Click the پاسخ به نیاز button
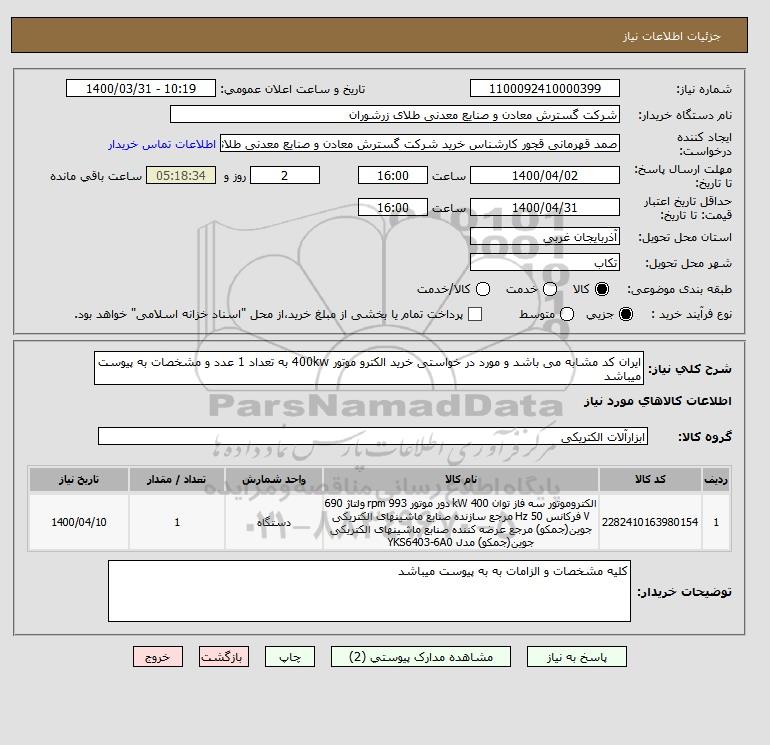 [577, 657]
